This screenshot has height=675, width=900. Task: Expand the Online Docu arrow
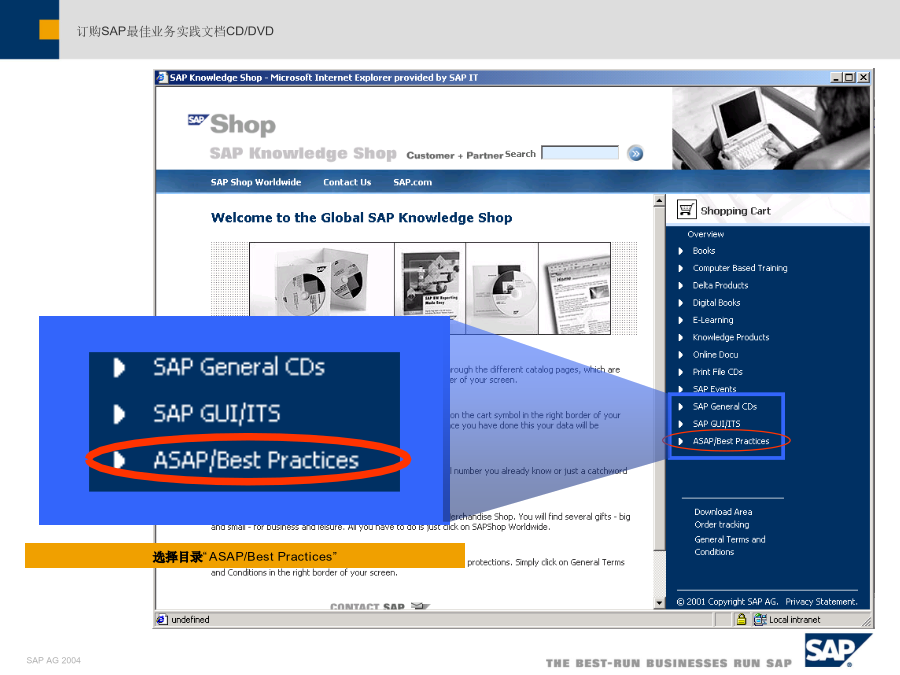point(681,355)
